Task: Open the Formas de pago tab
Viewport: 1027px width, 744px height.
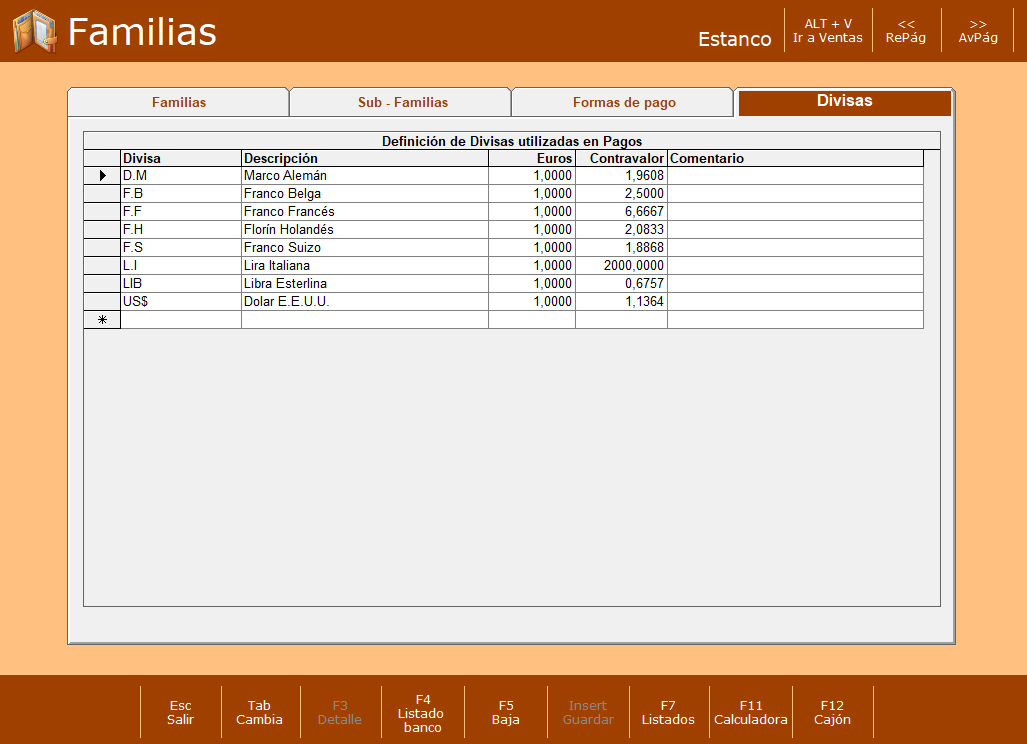Action: pos(624,102)
